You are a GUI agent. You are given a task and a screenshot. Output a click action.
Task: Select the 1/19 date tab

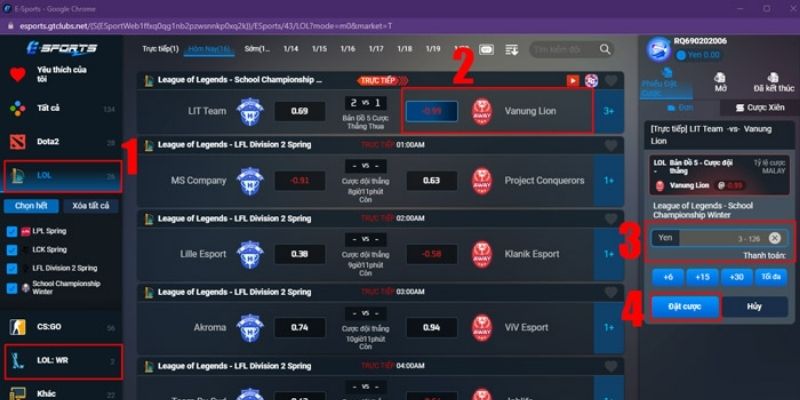click(x=433, y=49)
